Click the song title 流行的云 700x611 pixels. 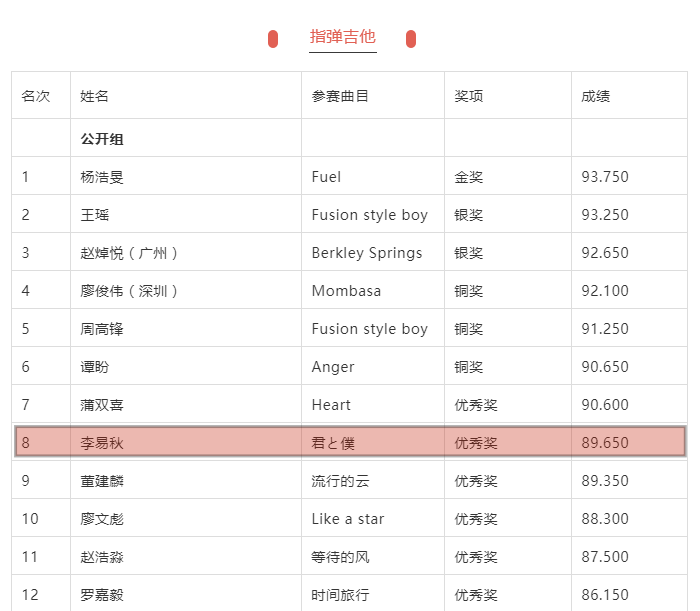coord(340,481)
